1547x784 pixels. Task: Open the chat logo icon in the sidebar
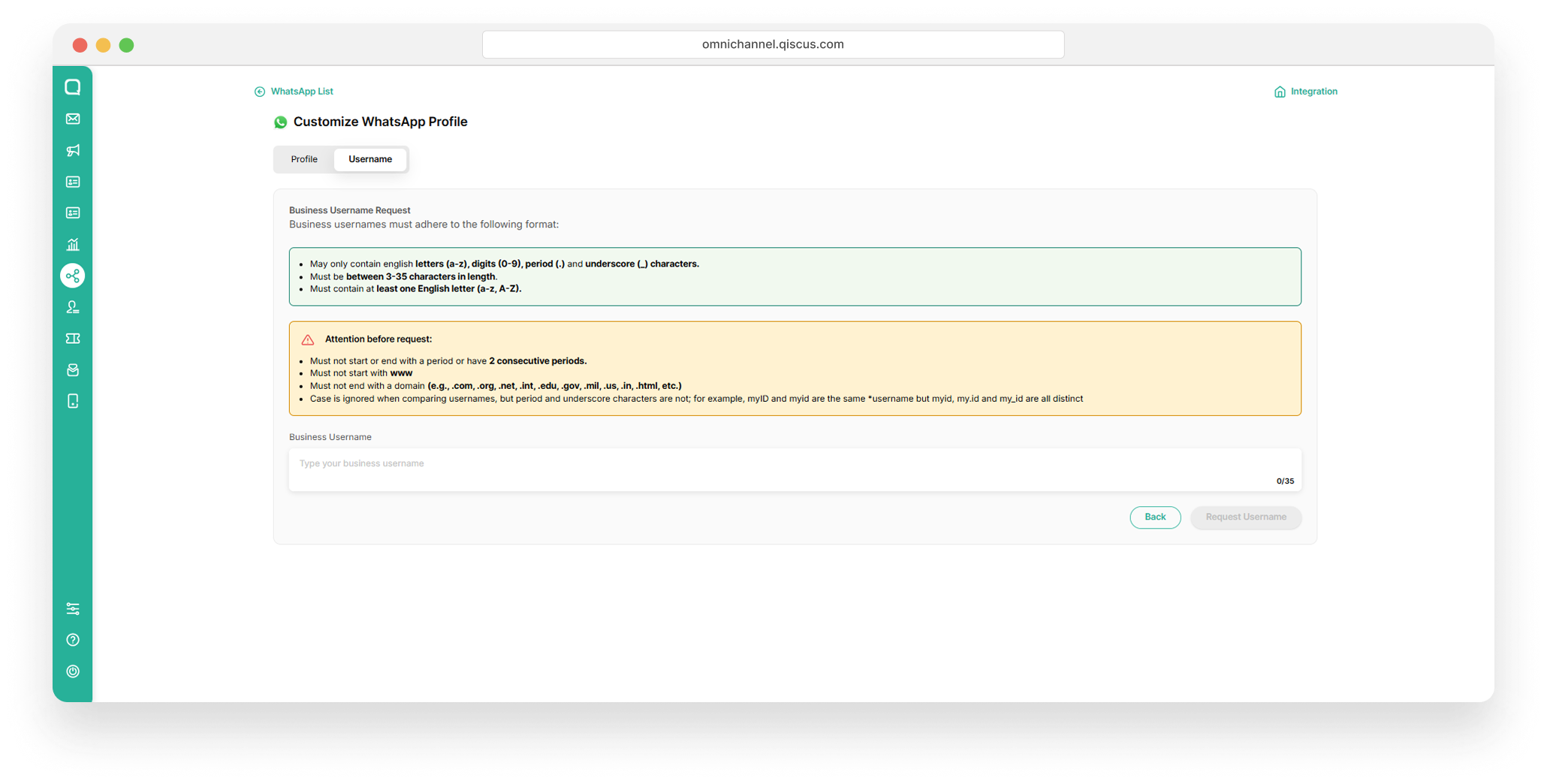73,87
